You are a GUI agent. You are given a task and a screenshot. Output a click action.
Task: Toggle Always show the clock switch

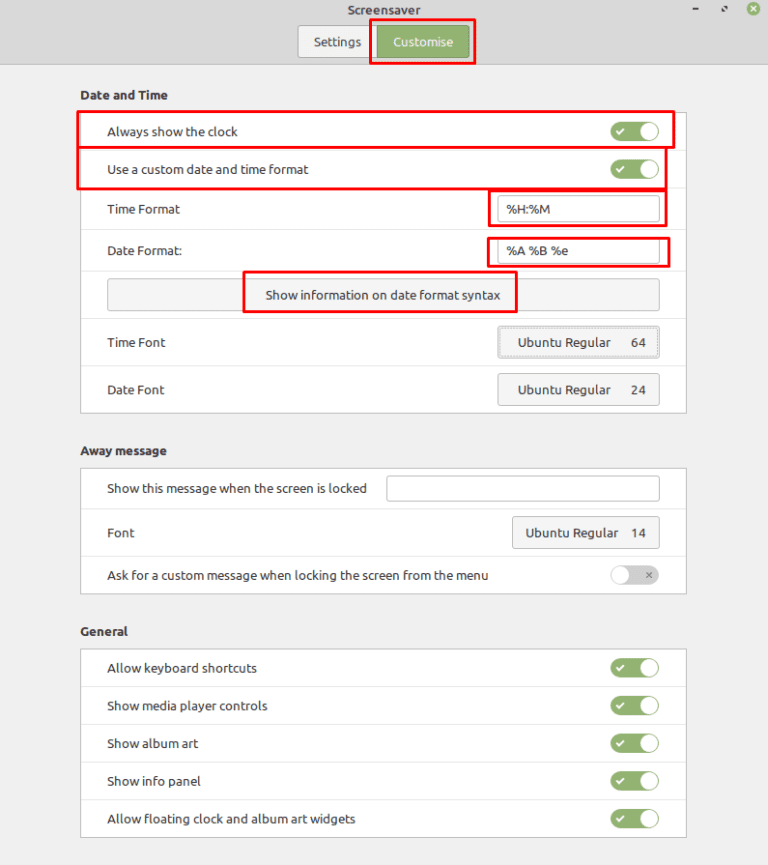click(x=634, y=132)
